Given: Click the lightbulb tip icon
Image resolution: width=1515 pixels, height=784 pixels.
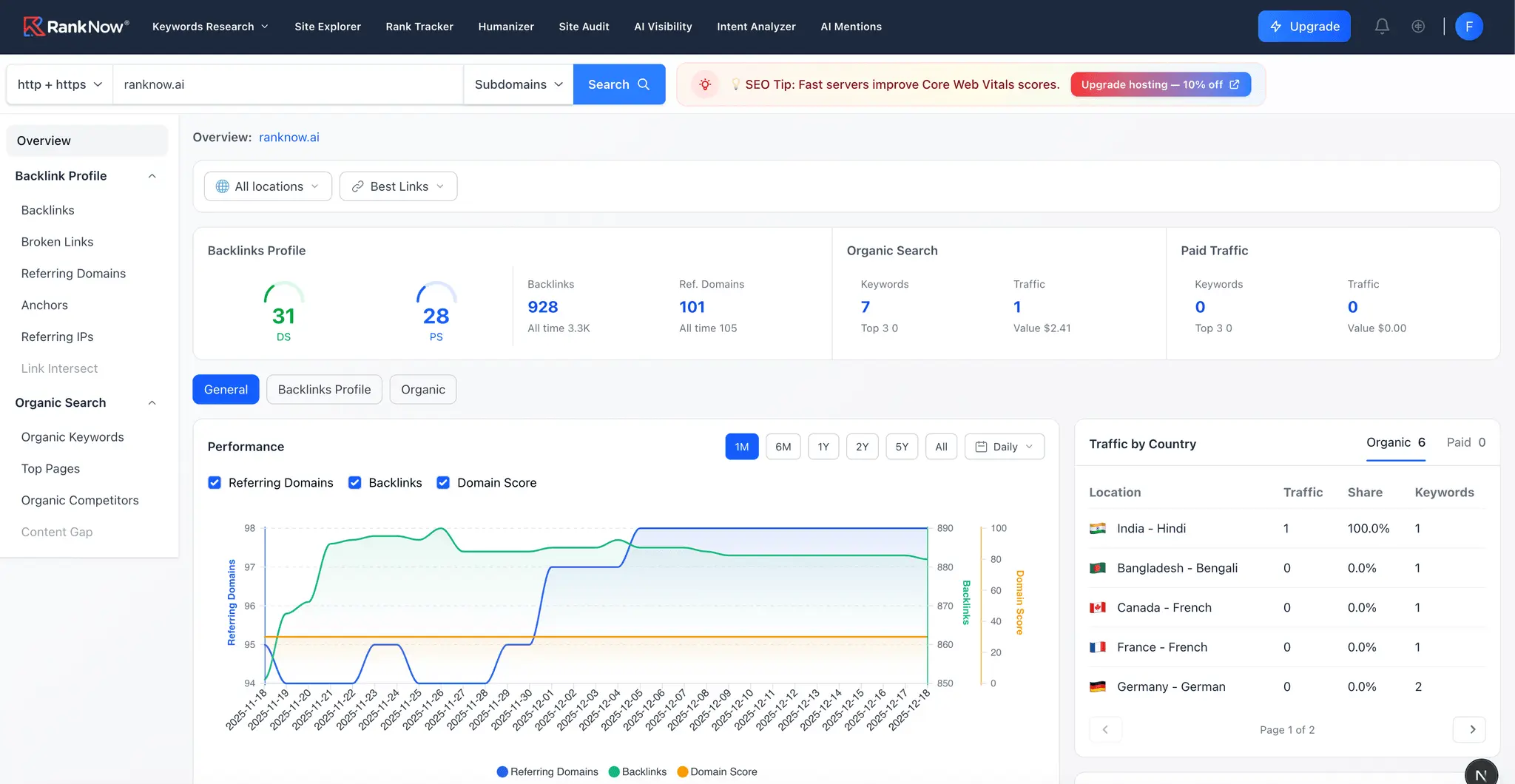Looking at the screenshot, I should pyautogui.click(x=705, y=84).
